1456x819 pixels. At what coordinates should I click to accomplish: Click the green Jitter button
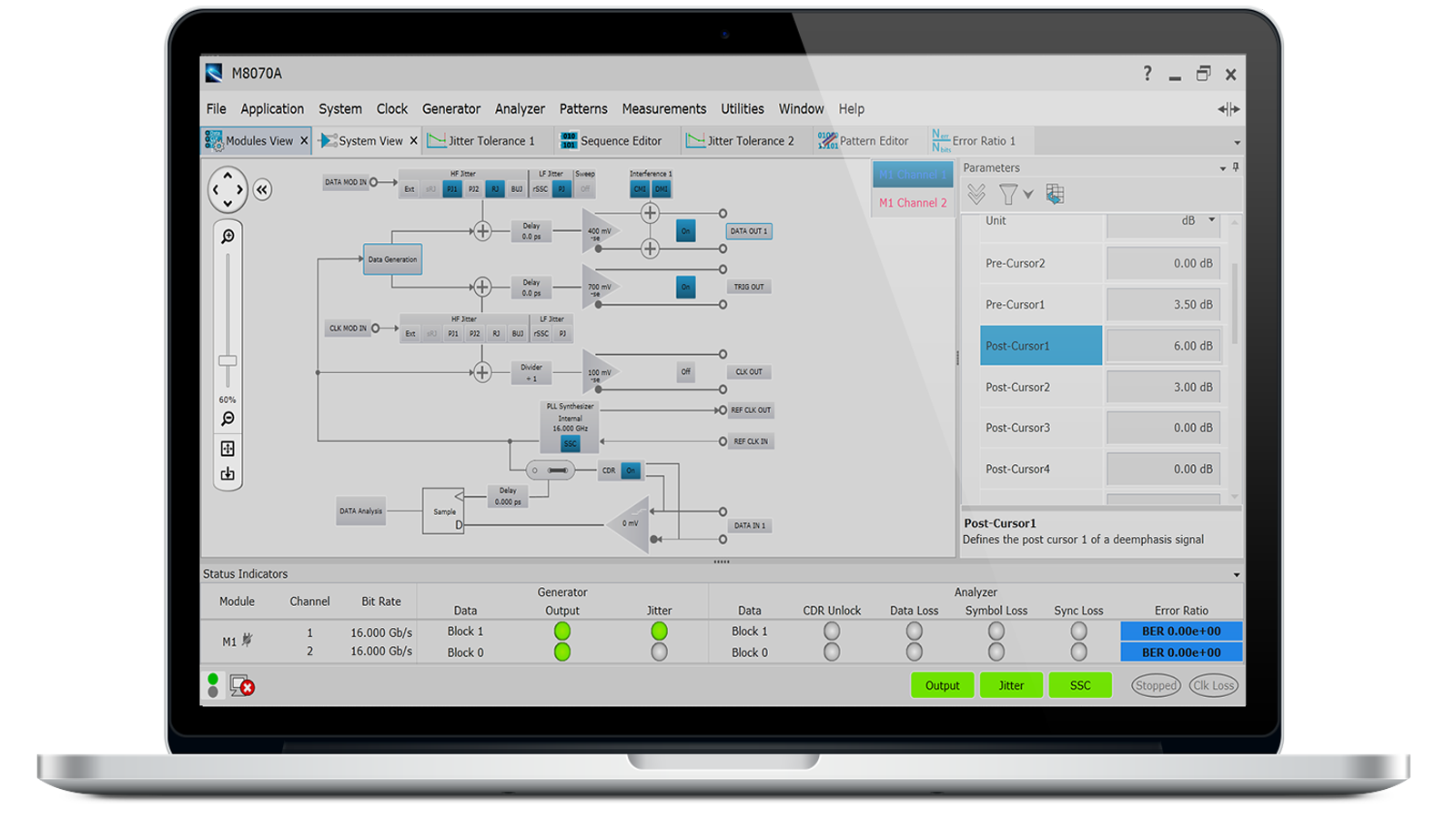(x=1011, y=685)
